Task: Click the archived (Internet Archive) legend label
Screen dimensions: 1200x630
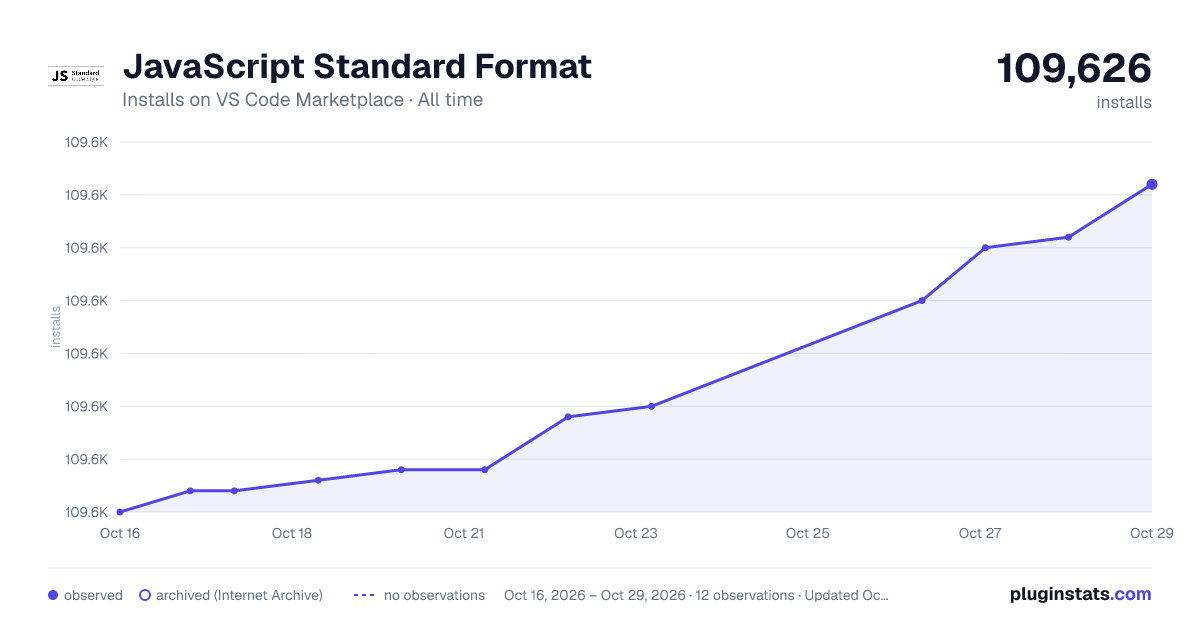Action: point(239,595)
